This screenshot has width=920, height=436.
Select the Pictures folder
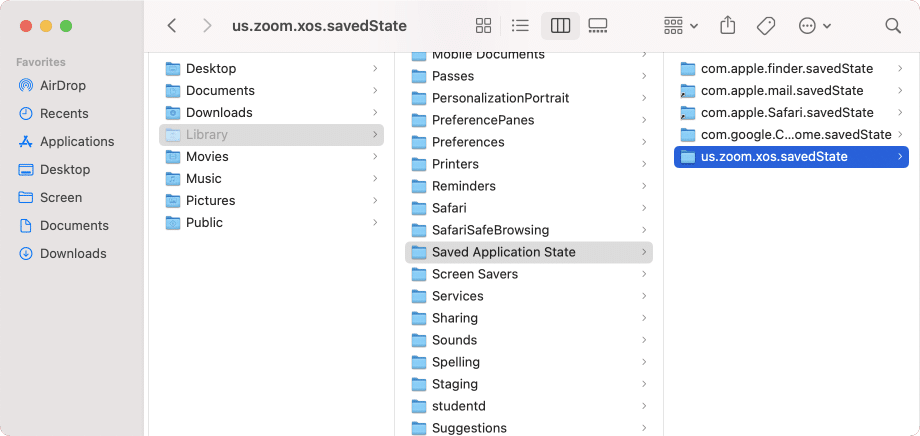[x=271, y=201]
